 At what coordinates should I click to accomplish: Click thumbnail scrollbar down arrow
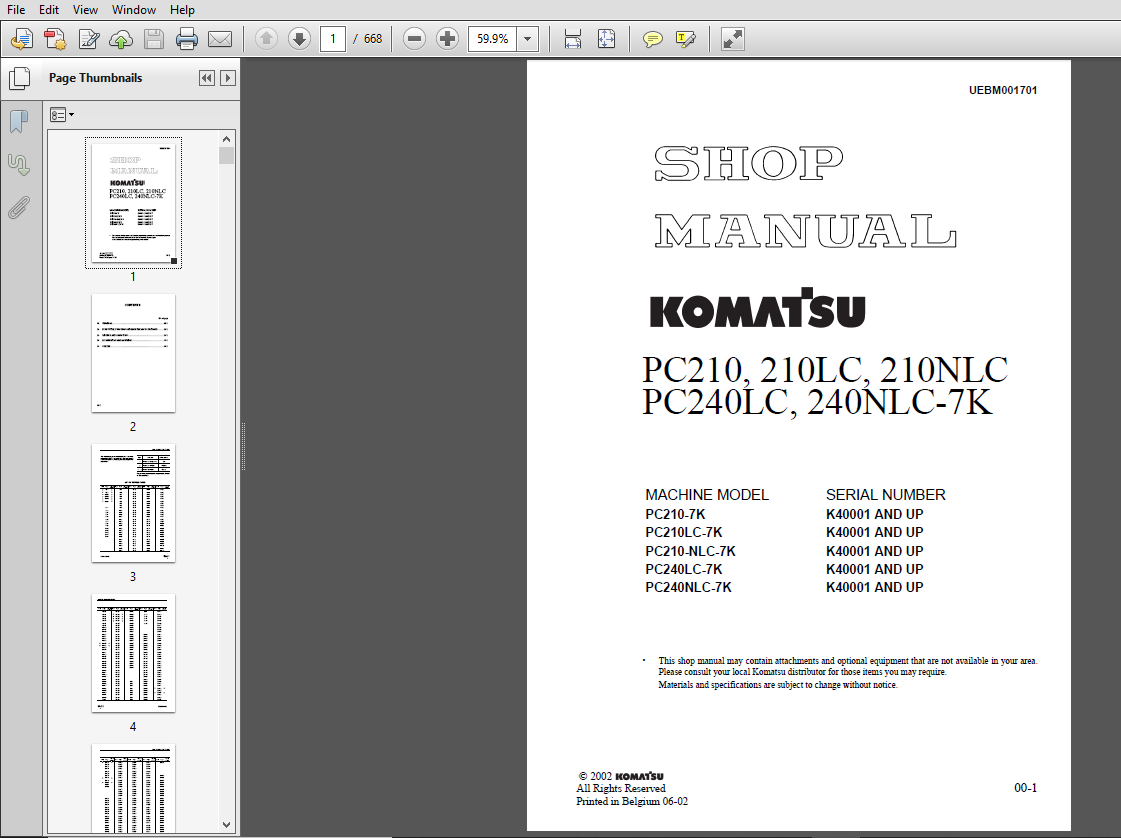click(x=227, y=825)
